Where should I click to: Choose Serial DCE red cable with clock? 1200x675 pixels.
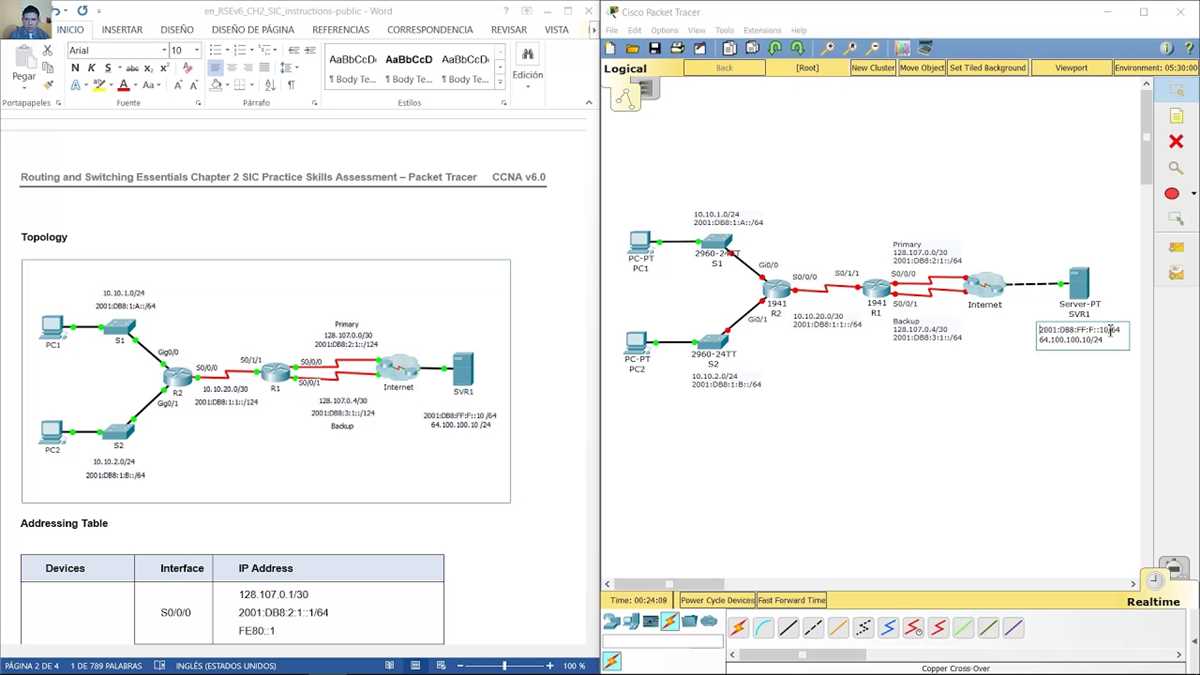point(913,628)
